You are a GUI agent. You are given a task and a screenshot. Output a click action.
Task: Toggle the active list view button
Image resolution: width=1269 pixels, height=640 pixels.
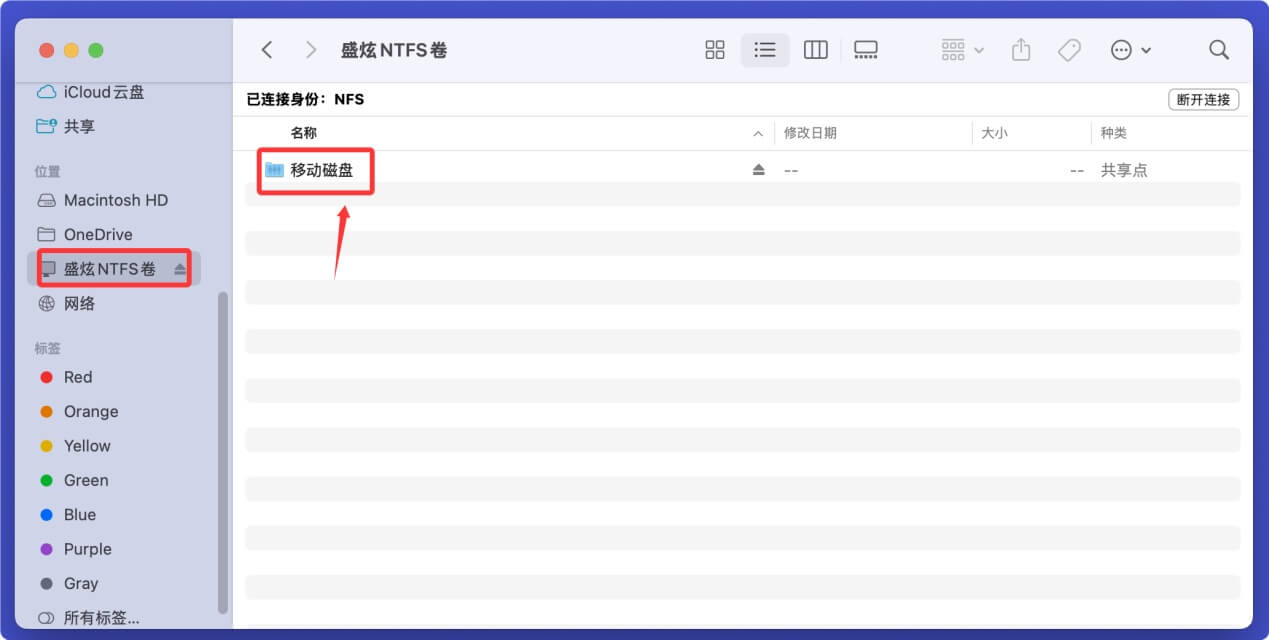(x=765, y=49)
